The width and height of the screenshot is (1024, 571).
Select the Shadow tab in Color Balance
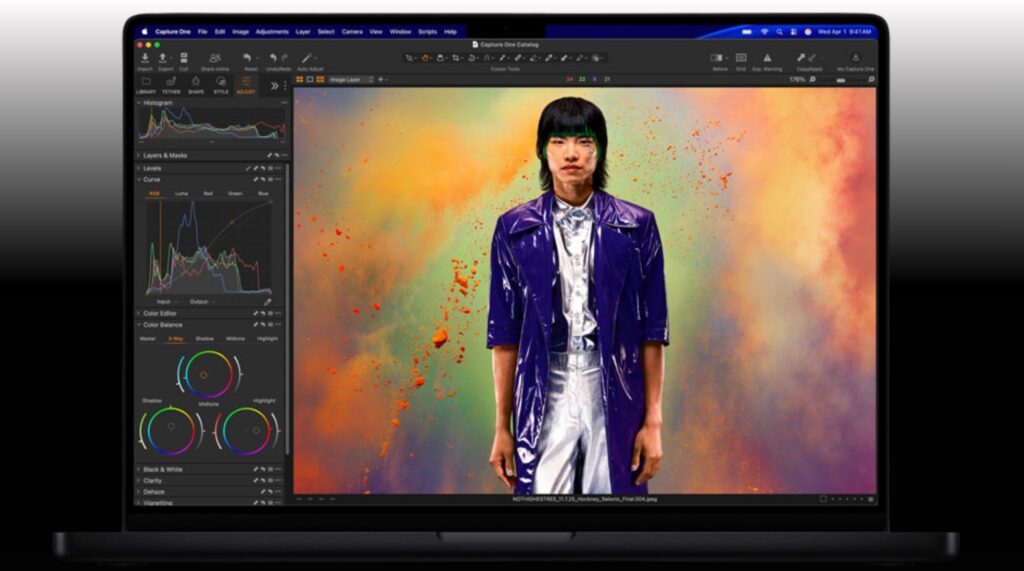pyautogui.click(x=204, y=338)
